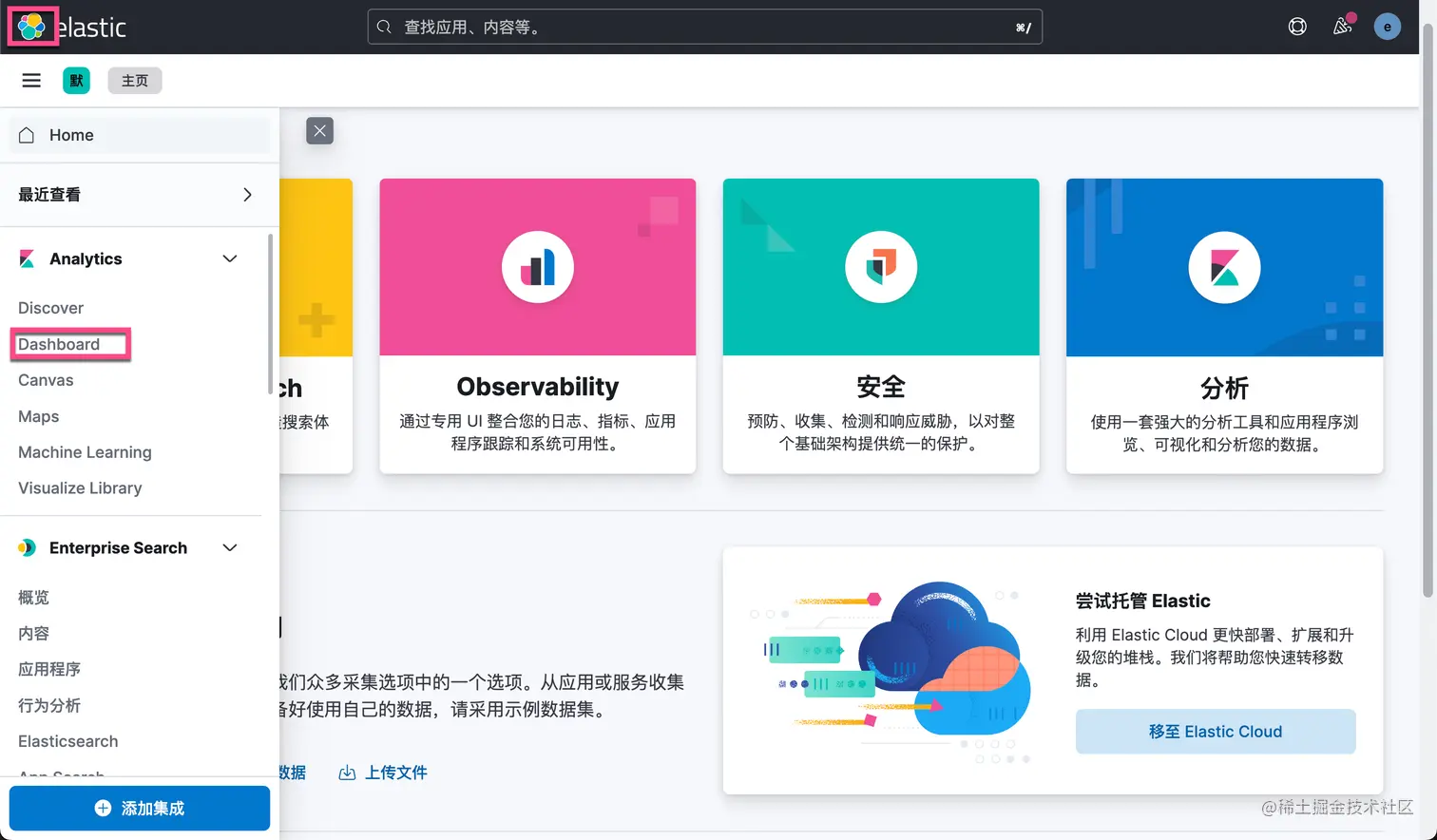Click the plus icon on Add integrations
1437x840 pixels.
click(103, 808)
